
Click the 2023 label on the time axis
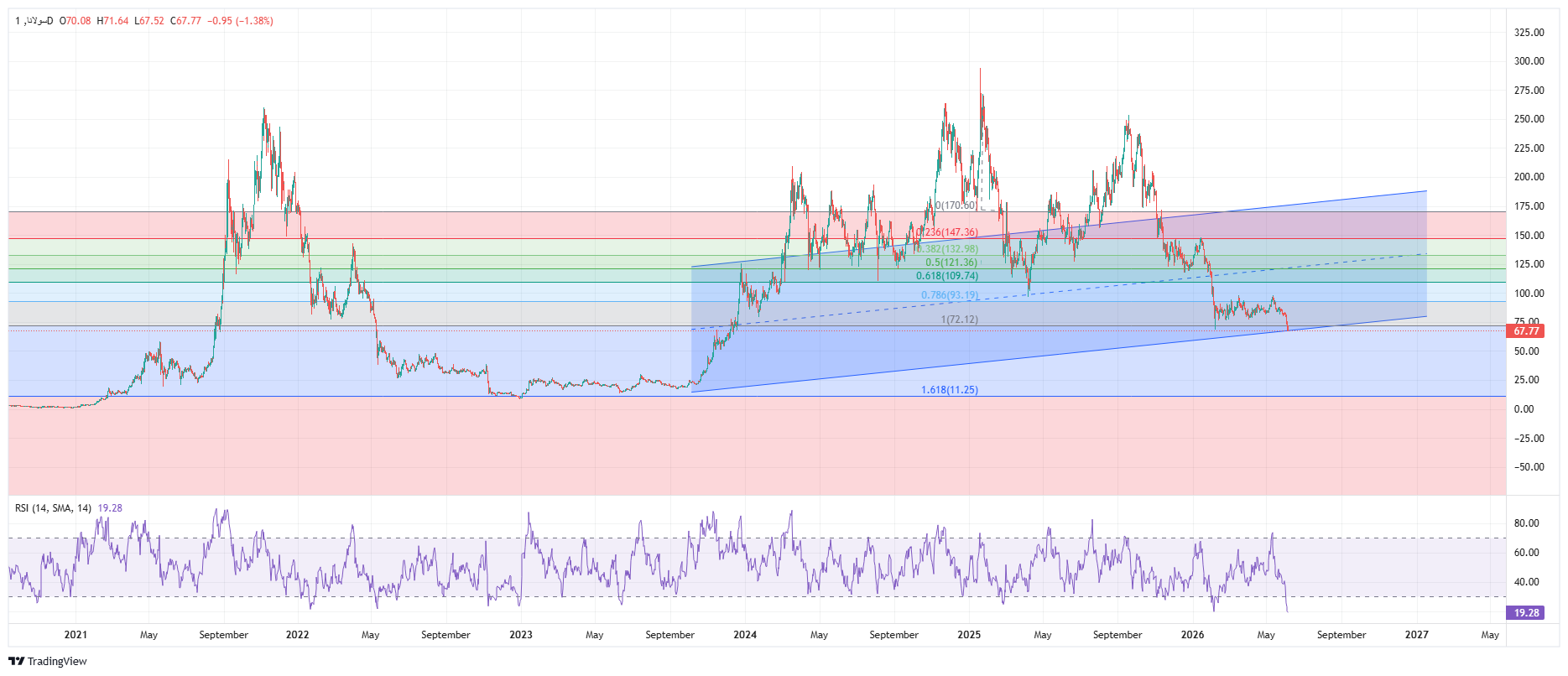tap(521, 635)
